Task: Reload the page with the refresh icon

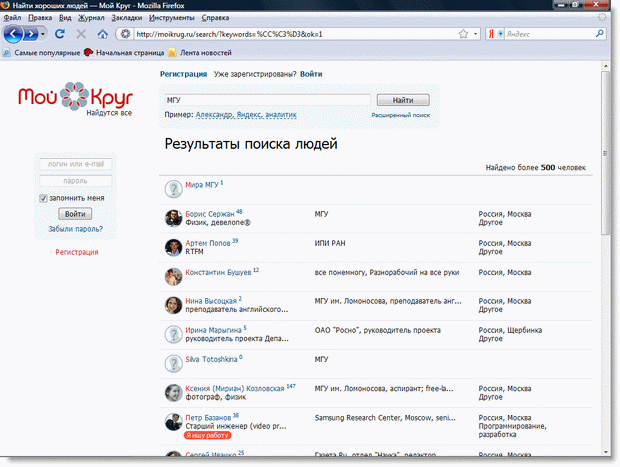Action: [60, 34]
